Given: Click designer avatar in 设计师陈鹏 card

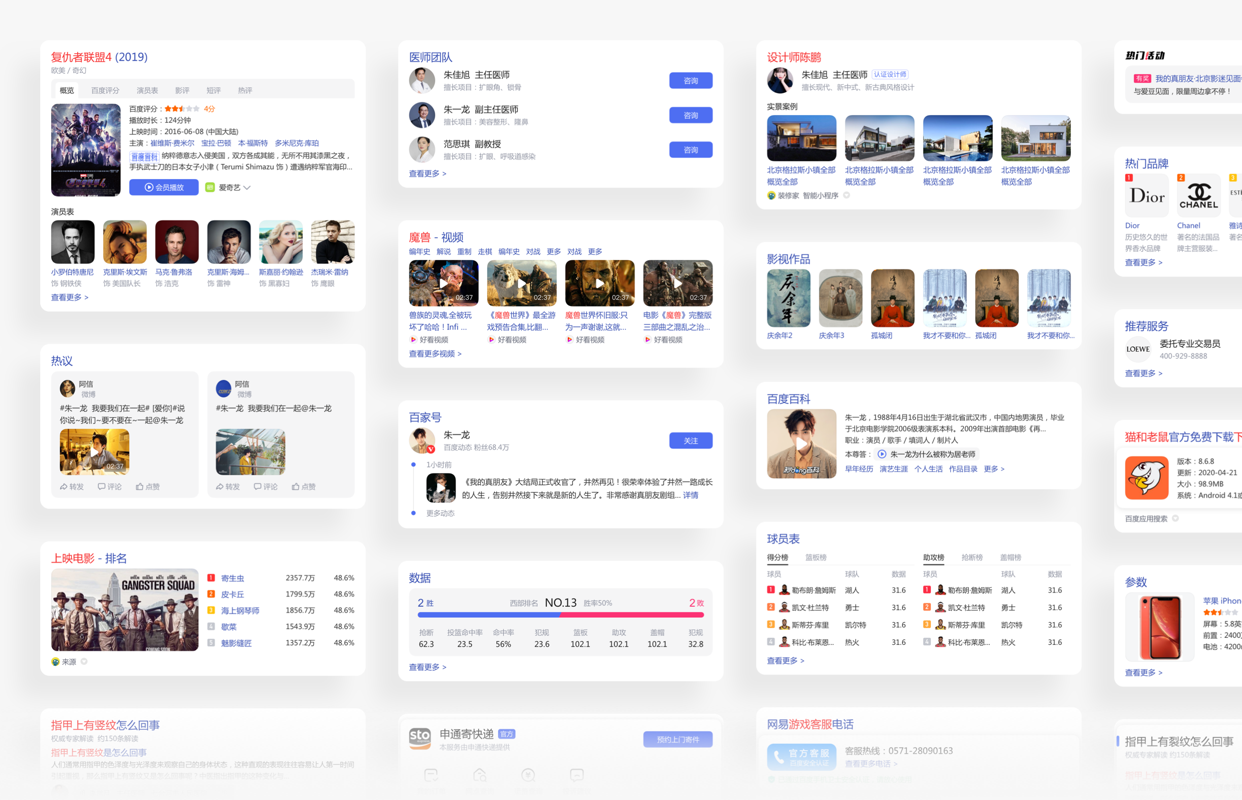Looking at the screenshot, I should pos(780,80).
